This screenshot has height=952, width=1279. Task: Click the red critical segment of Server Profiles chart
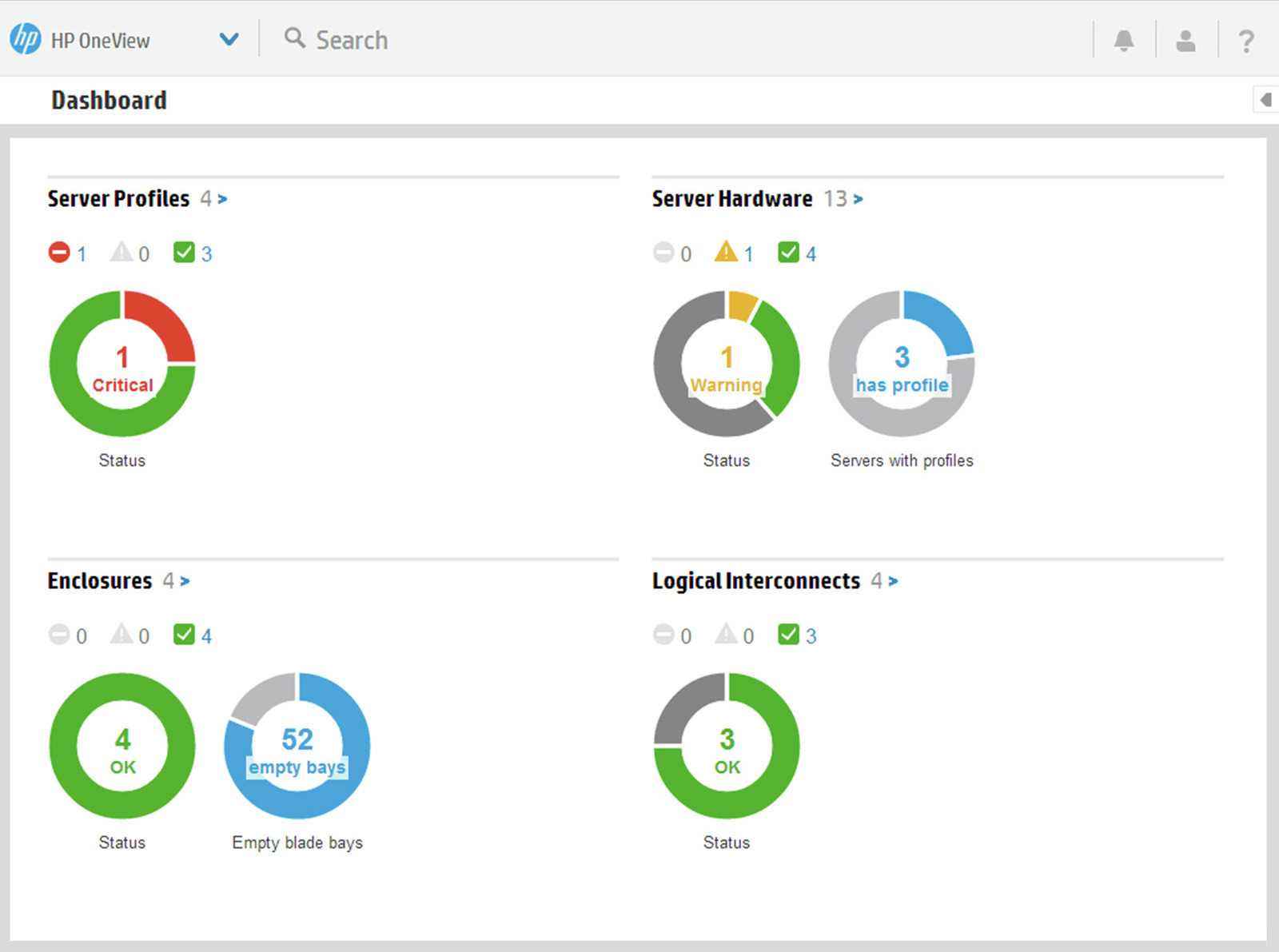[166, 321]
